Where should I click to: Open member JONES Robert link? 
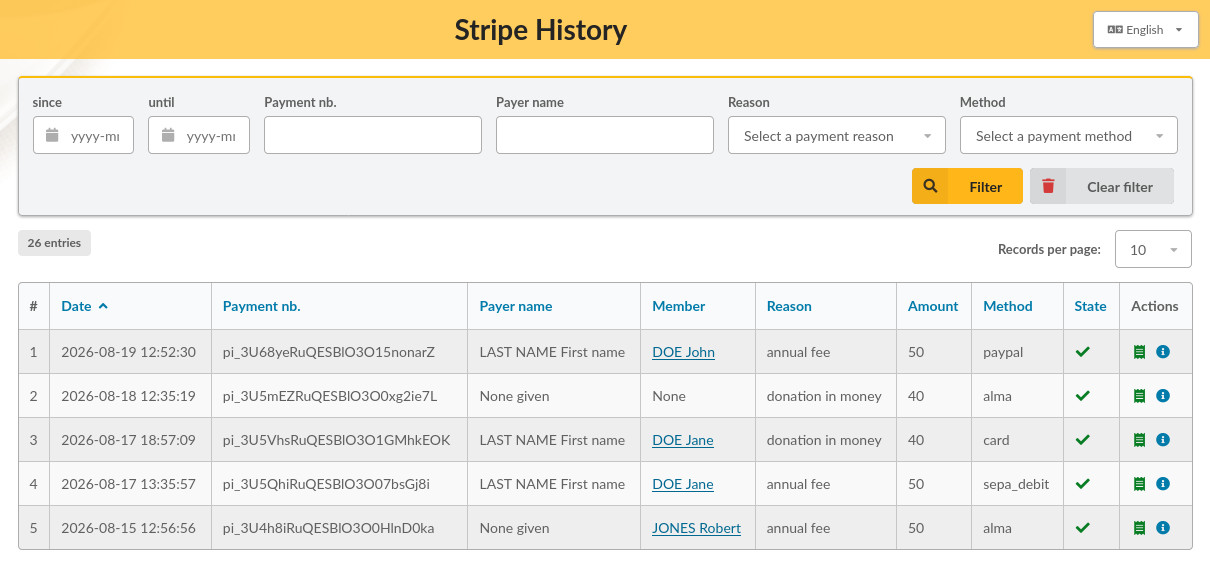click(x=697, y=528)
